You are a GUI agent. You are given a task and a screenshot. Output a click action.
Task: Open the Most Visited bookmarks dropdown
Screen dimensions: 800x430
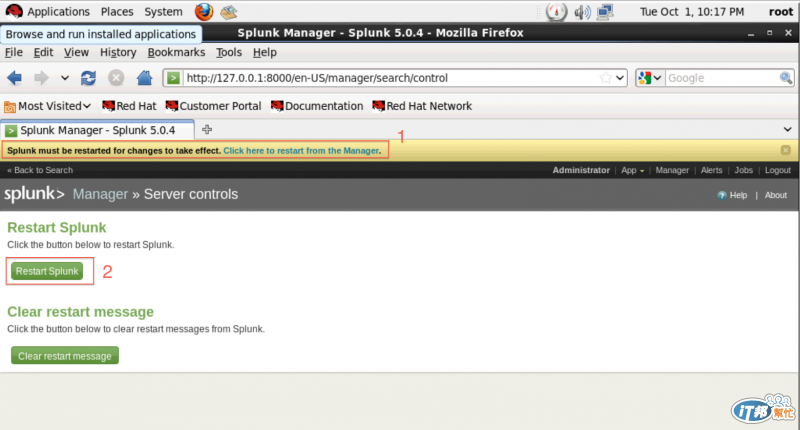tap(47, 106)
